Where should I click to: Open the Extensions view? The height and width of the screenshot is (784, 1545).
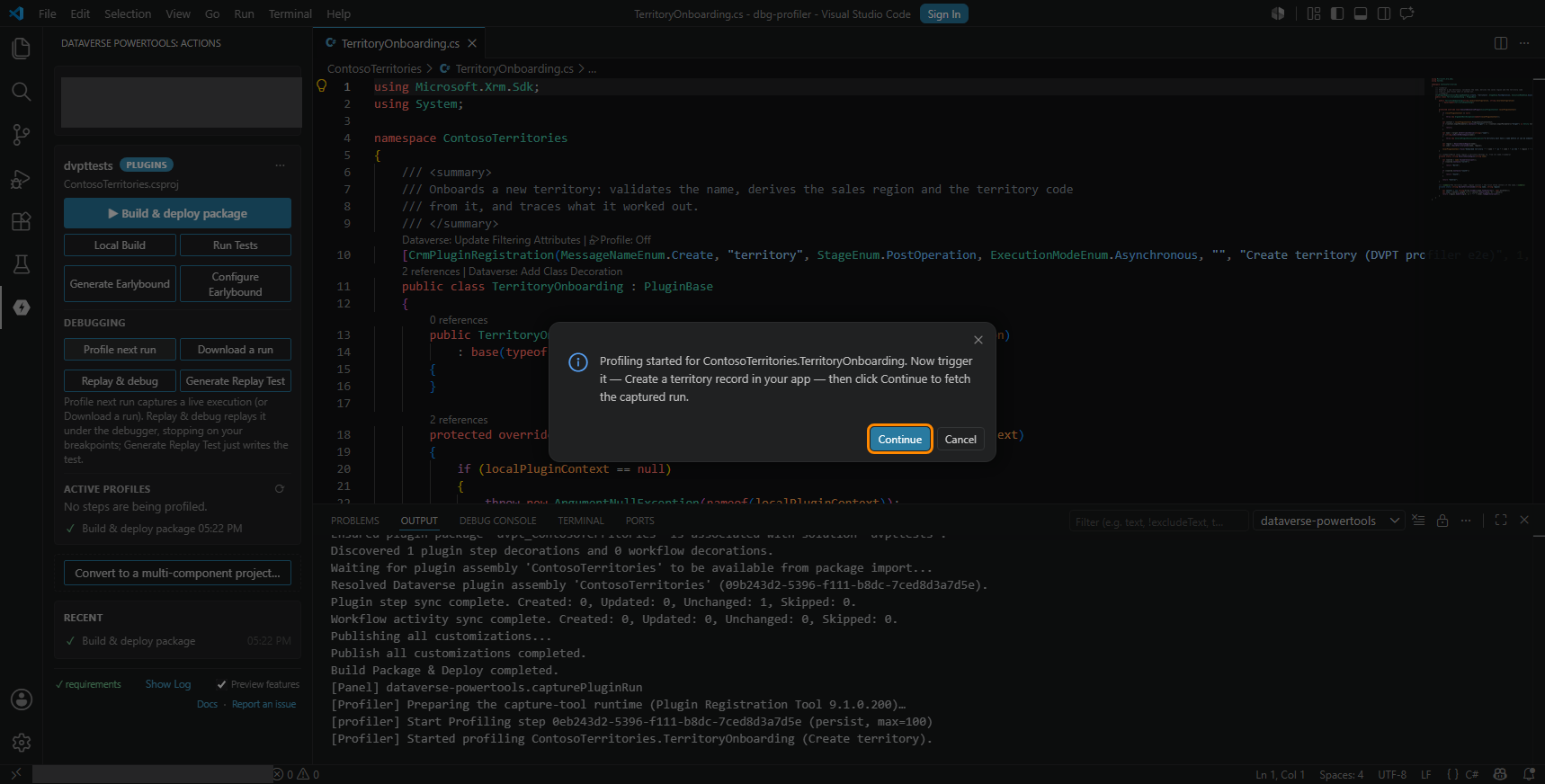click(21, 221)
